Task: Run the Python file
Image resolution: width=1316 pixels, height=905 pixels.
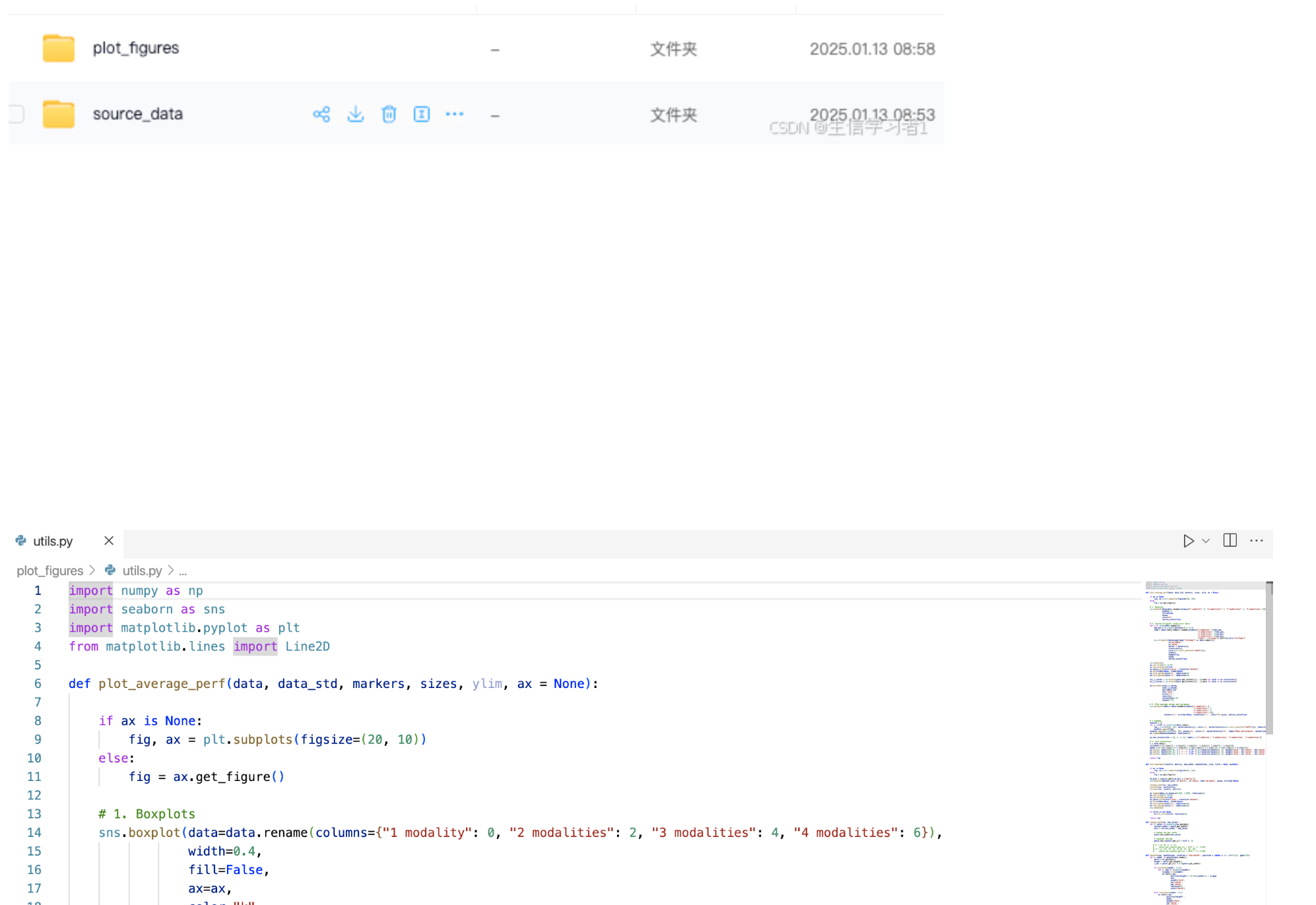Action: point(1188,541)
